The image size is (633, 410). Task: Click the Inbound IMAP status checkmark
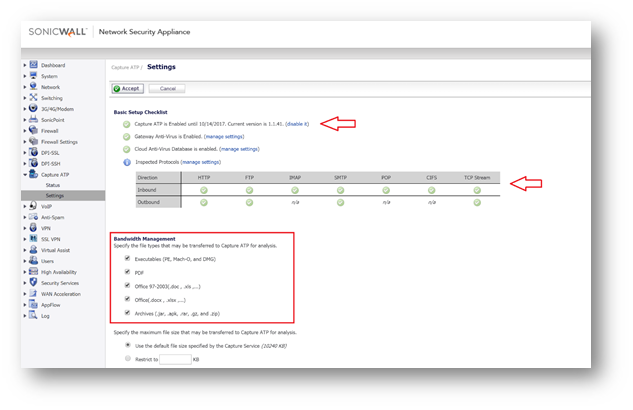tap(295, 190)
